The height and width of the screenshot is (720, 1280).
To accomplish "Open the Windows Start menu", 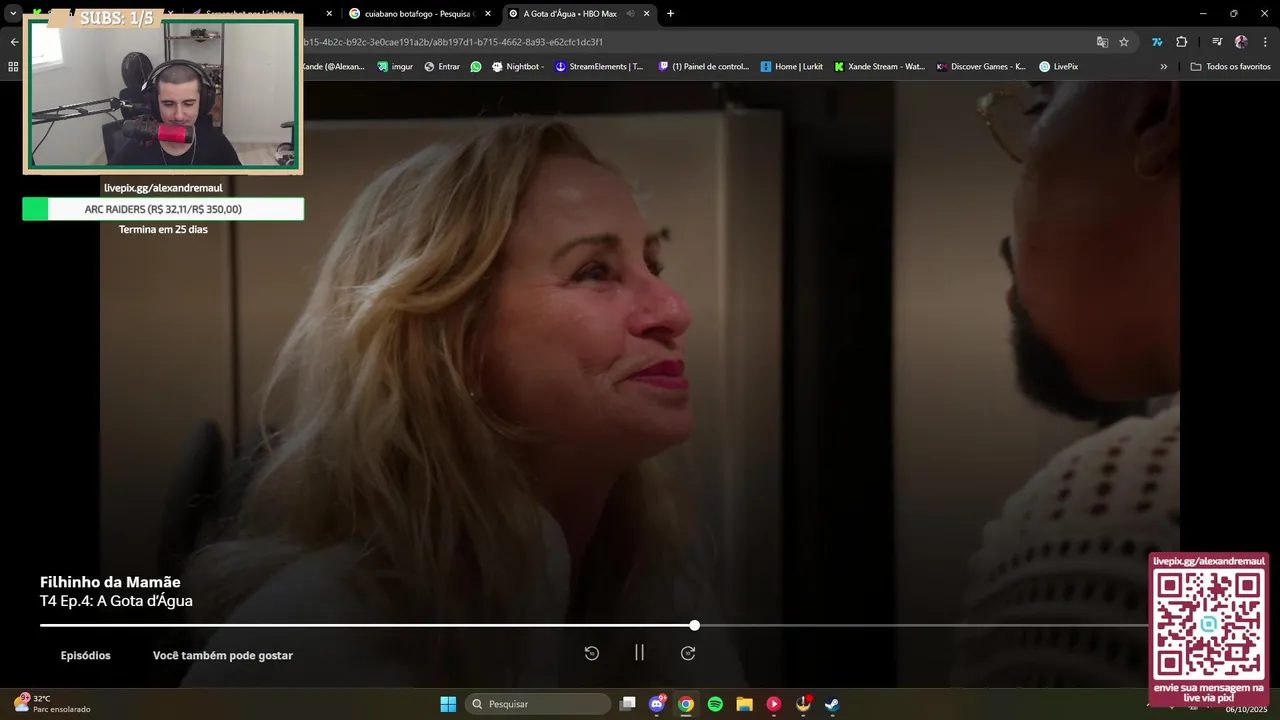I will pyautogui.click(x=448, y=704).
